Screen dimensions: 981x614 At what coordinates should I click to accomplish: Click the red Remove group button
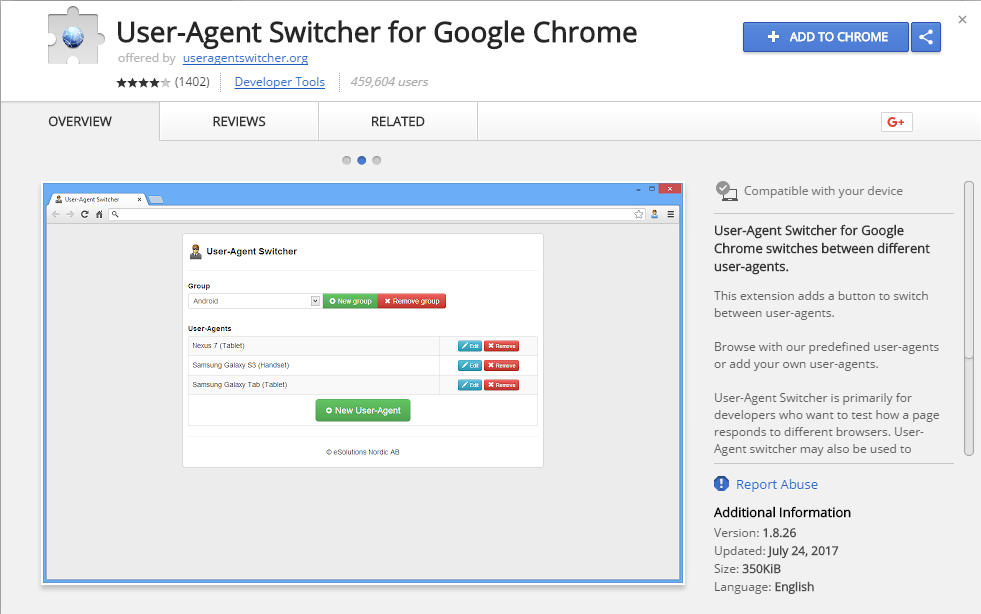(412, 301)
